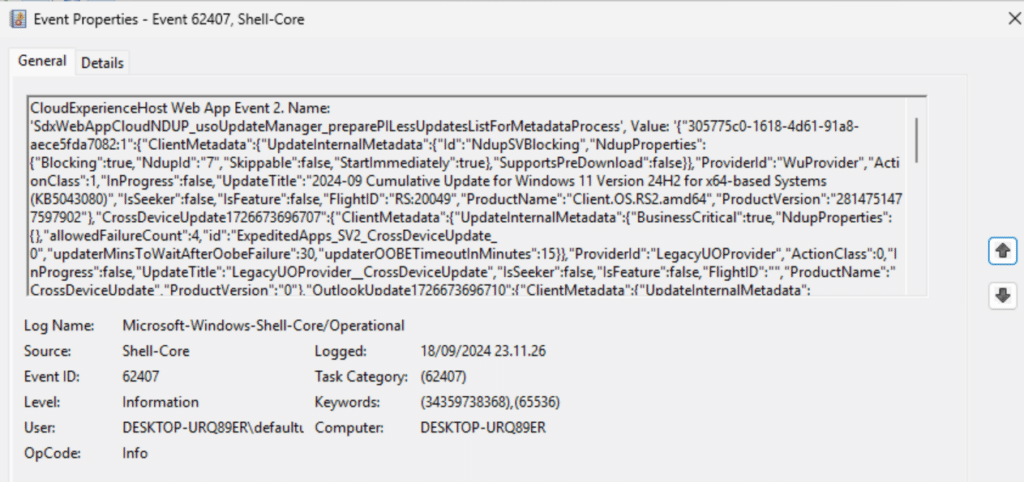Click the 'Keywords:' label
This screenshot has width=1024, height=482.
(347, 402)
